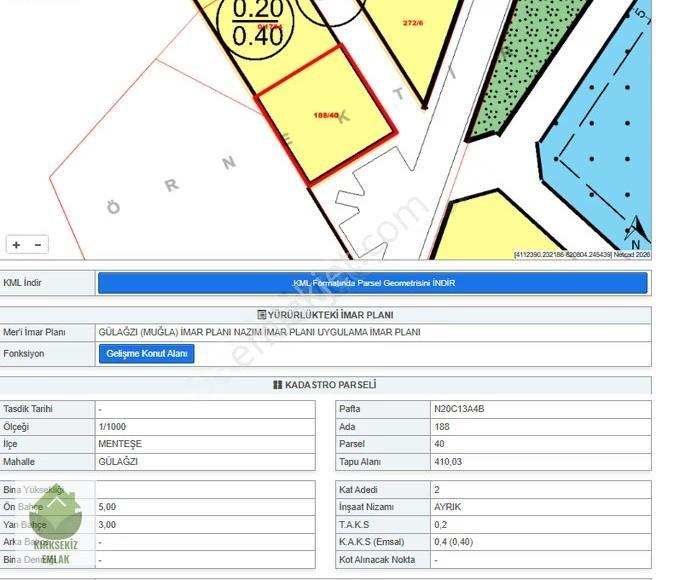This screenshot has height=580, width=674.
Task: Select the T.A.K.S value 0,2
Action: tap(441, 525)
